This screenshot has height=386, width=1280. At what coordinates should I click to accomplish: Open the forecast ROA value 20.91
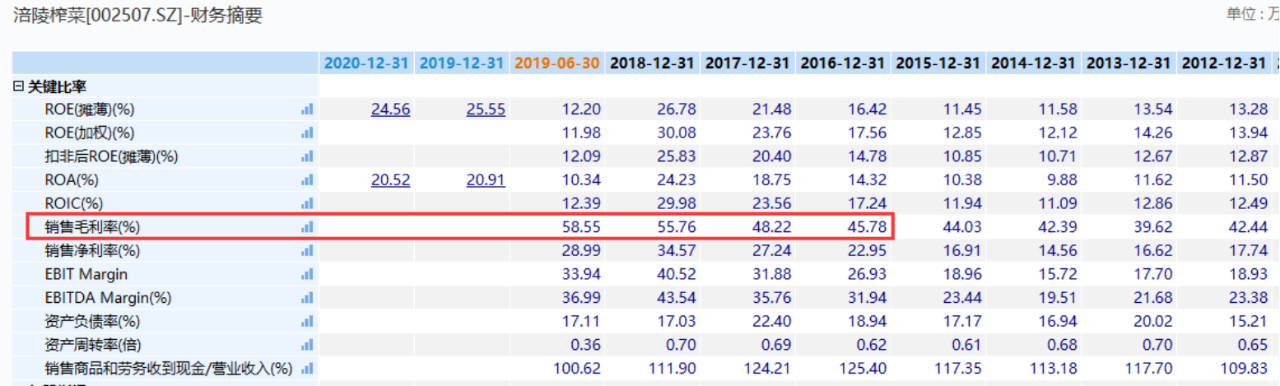(x=486, y=180)
